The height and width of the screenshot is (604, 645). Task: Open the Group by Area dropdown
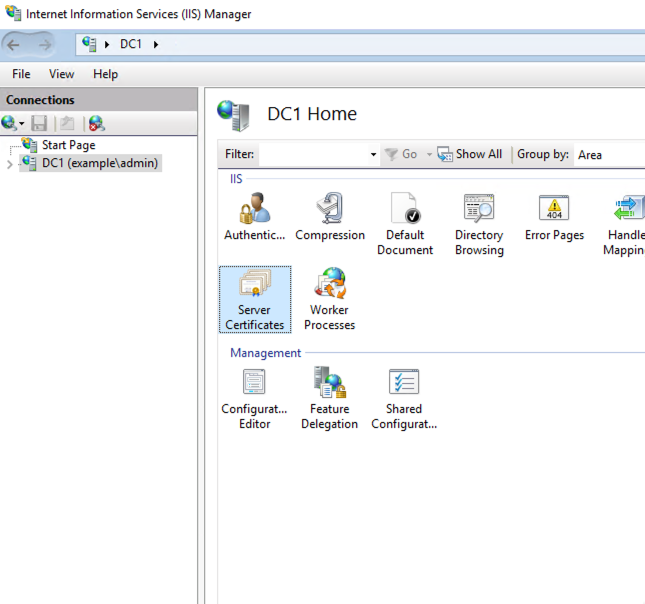[610, 155]
